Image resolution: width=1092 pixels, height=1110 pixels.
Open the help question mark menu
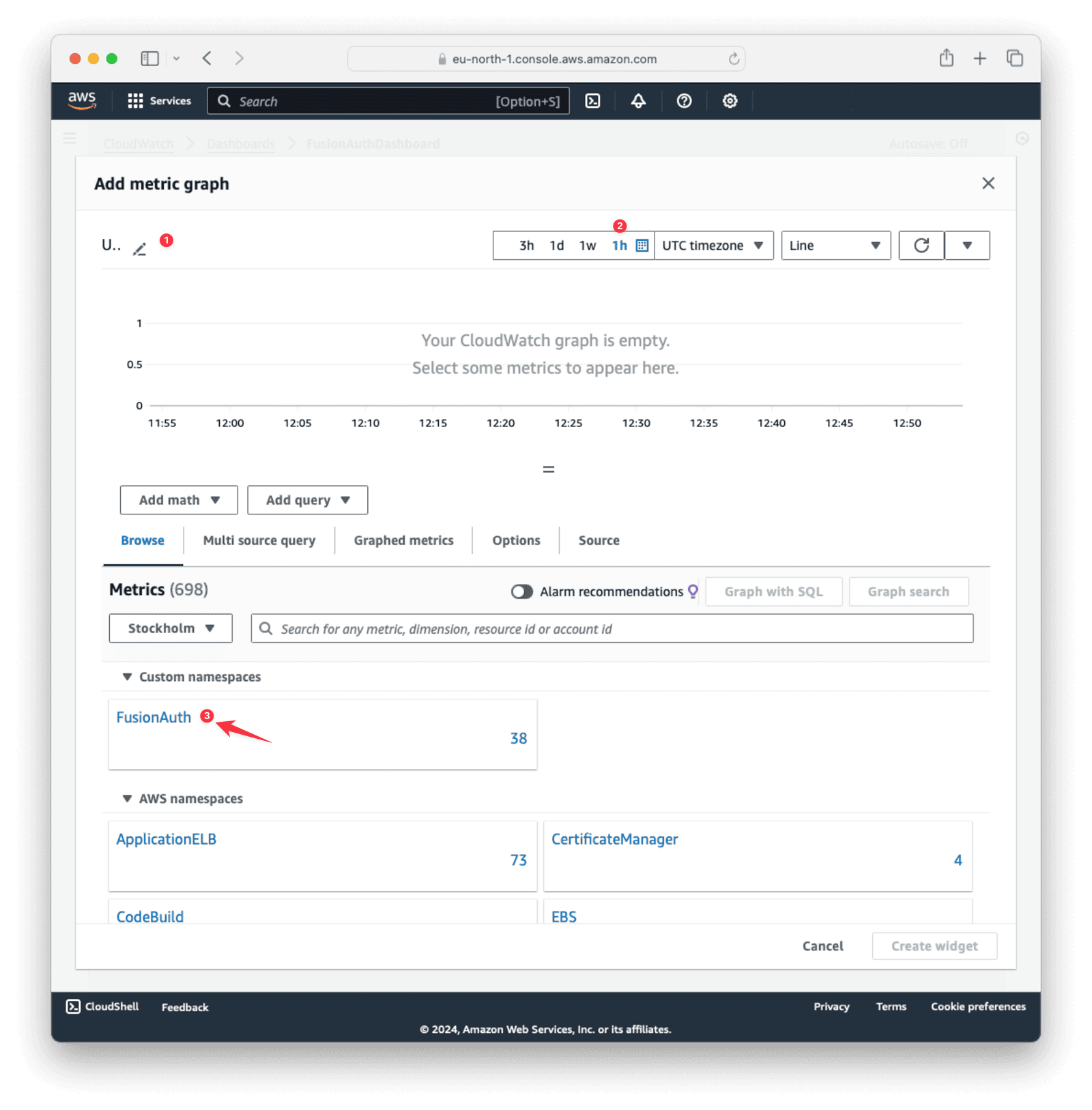pos(684,101)
